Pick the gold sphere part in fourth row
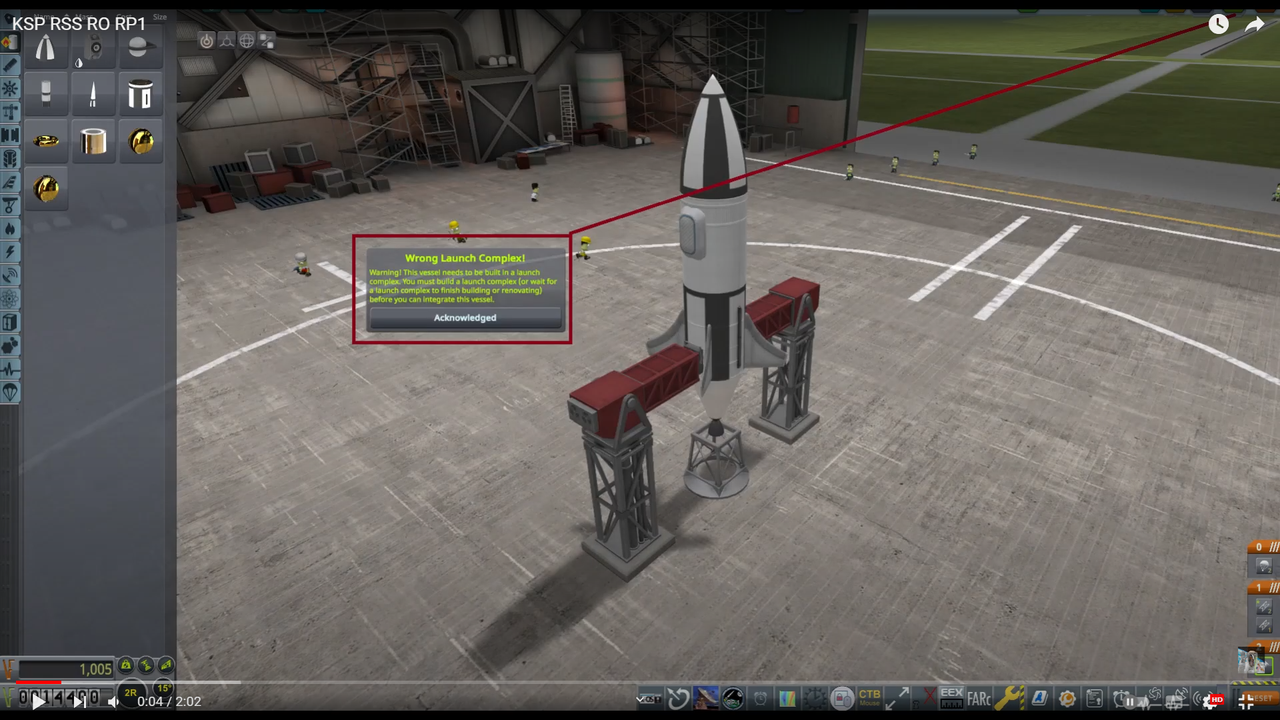Viewport: 1280px width, 720px height. click(45, 188)
